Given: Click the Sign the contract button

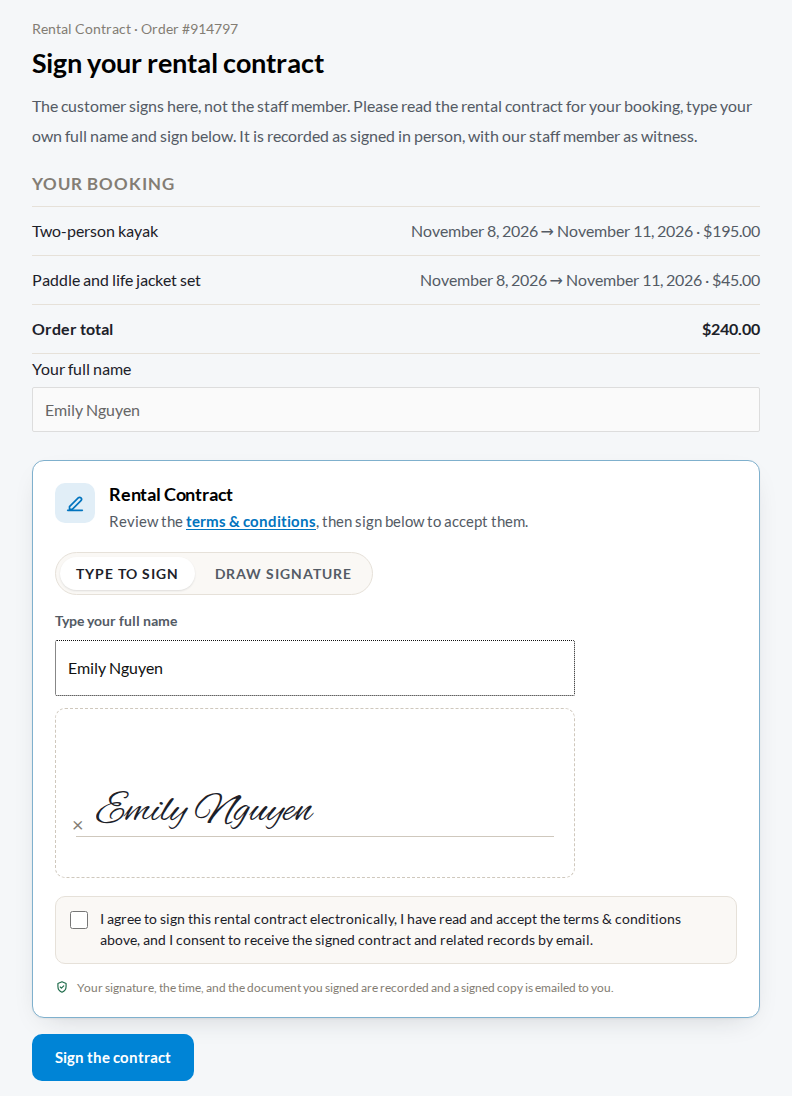Looking at the screenshot, I should 113,1058.
